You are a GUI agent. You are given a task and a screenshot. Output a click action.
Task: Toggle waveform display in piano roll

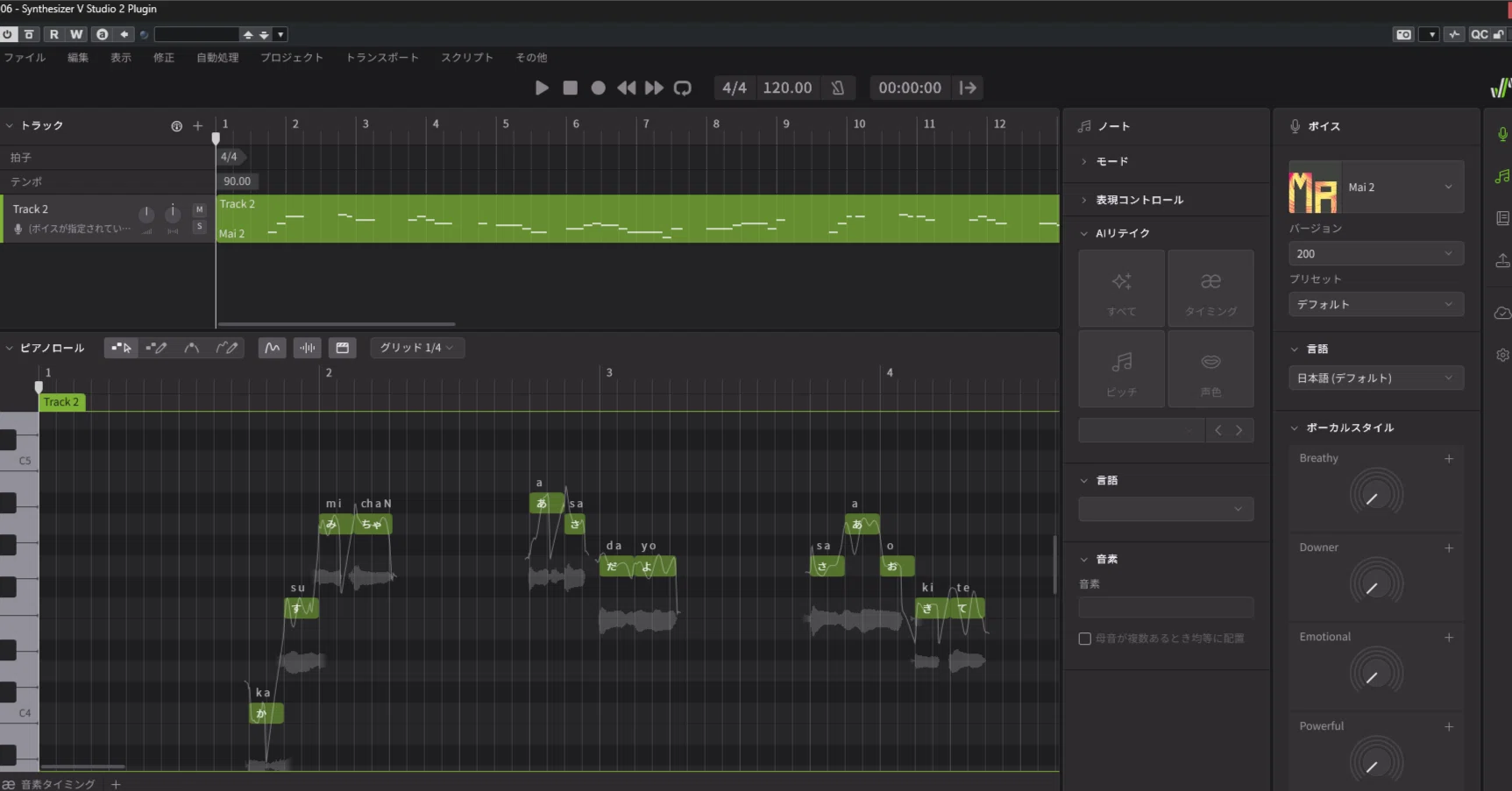tap(308, 348)
